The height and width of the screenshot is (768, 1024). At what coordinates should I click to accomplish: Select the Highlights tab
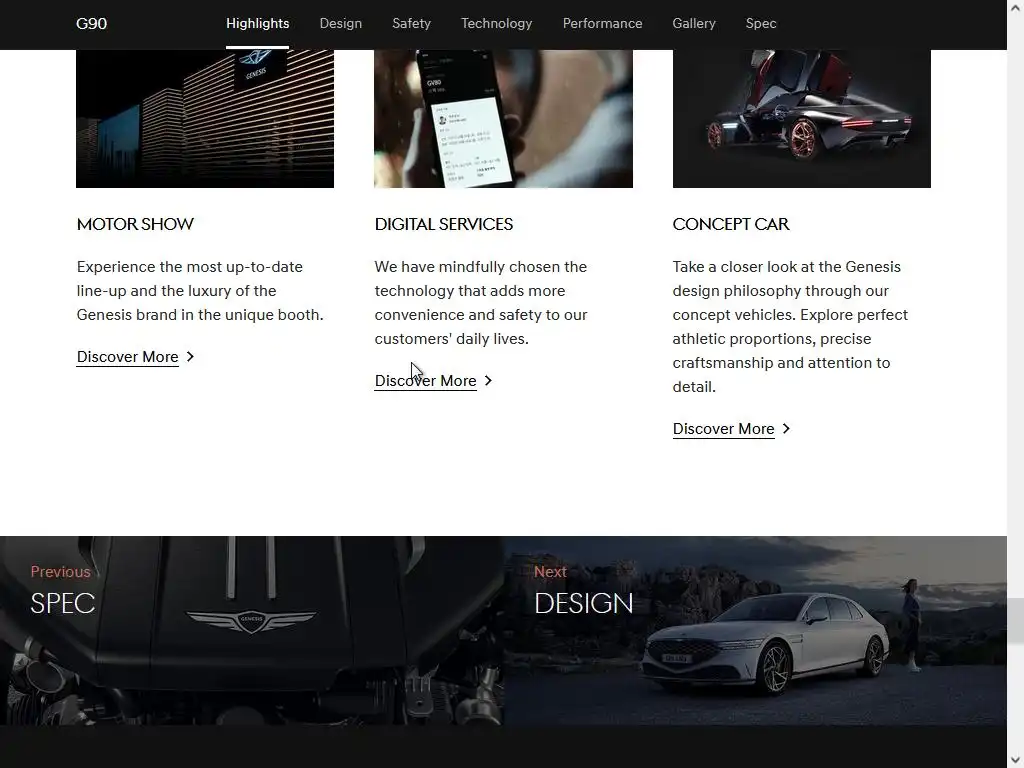coord(257,24)
